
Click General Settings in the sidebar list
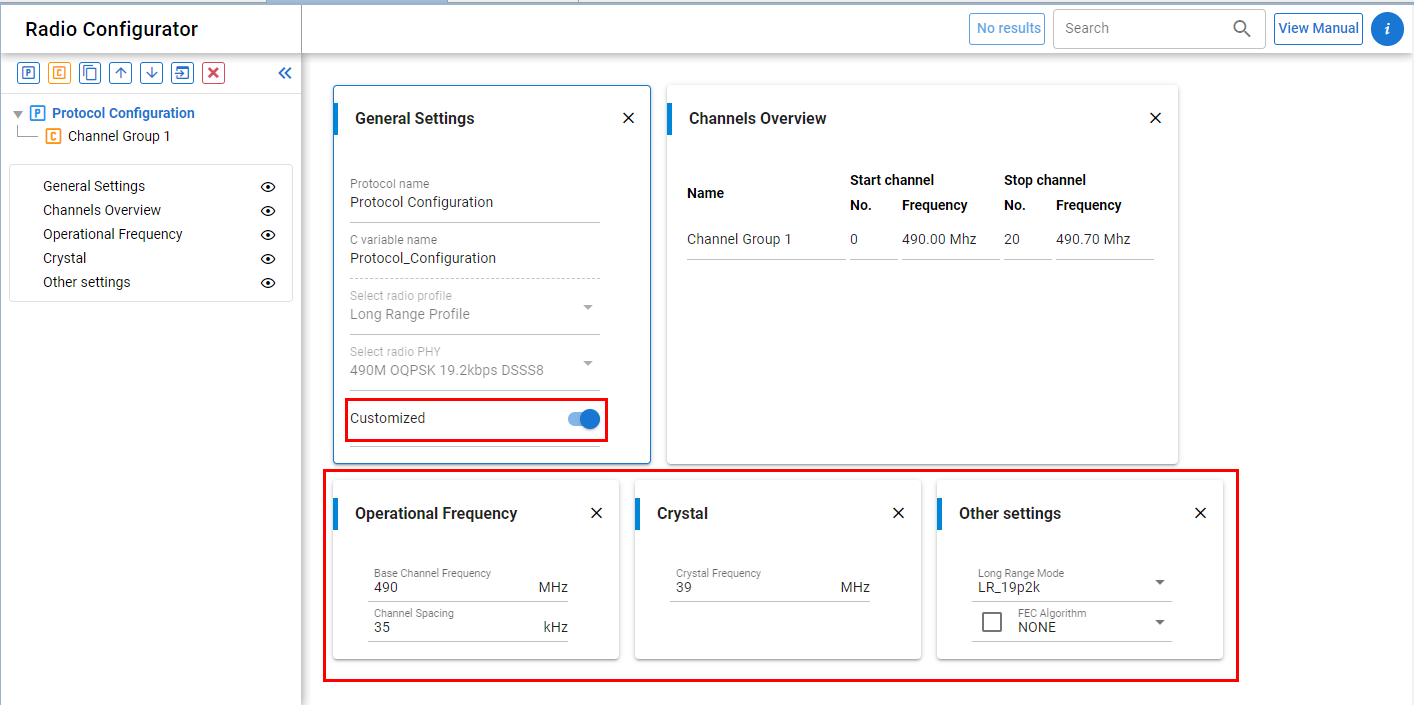94,186
